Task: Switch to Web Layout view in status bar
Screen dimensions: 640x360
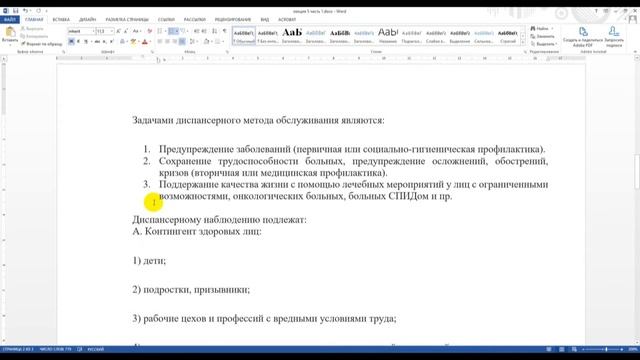Action: pyautogui.click(x=574, y=349)
